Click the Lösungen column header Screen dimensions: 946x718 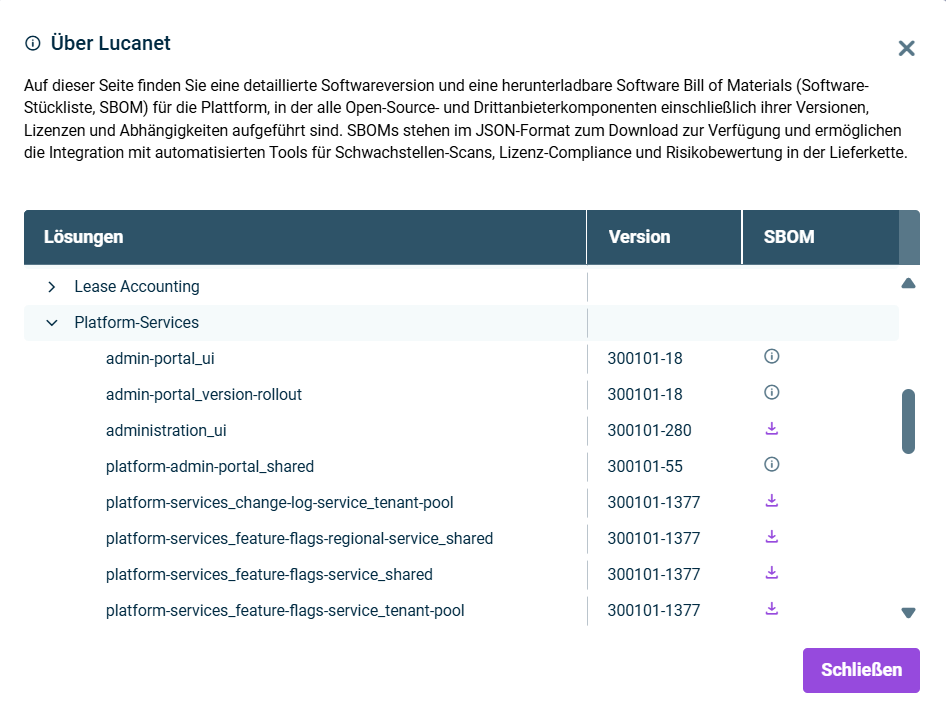click(x=84, y=237)
